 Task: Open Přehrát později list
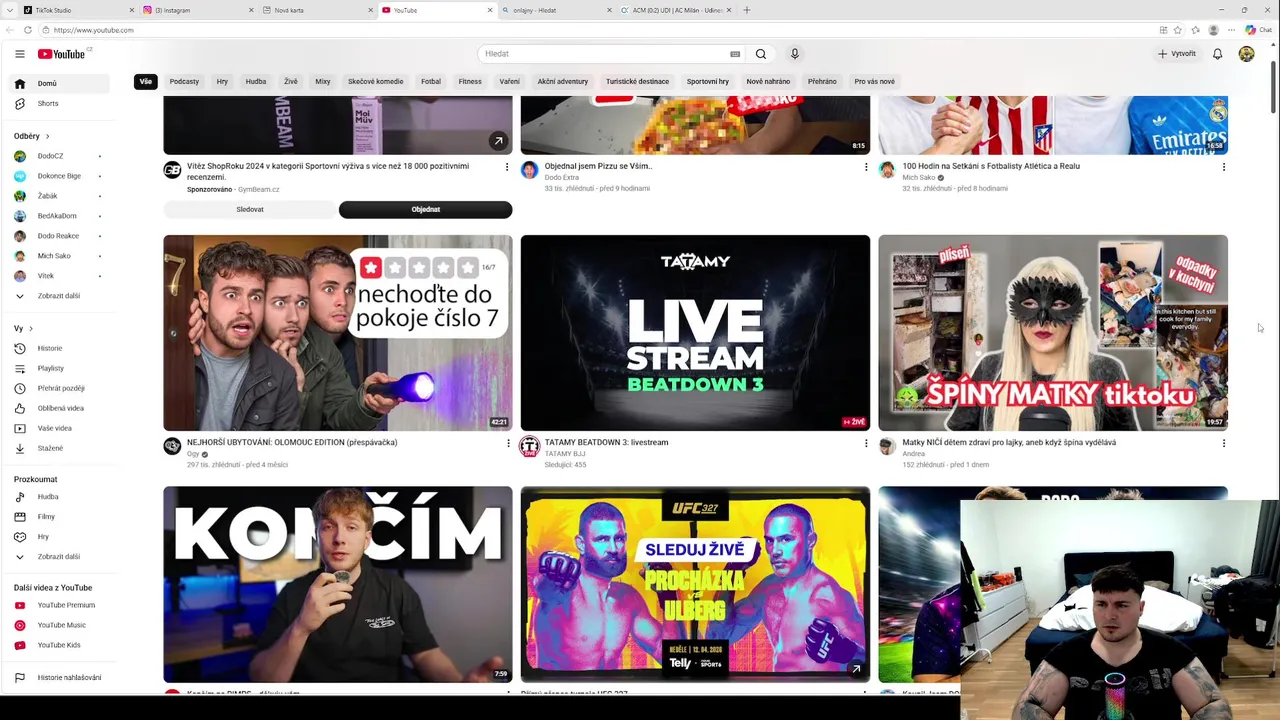pos(60,388)
